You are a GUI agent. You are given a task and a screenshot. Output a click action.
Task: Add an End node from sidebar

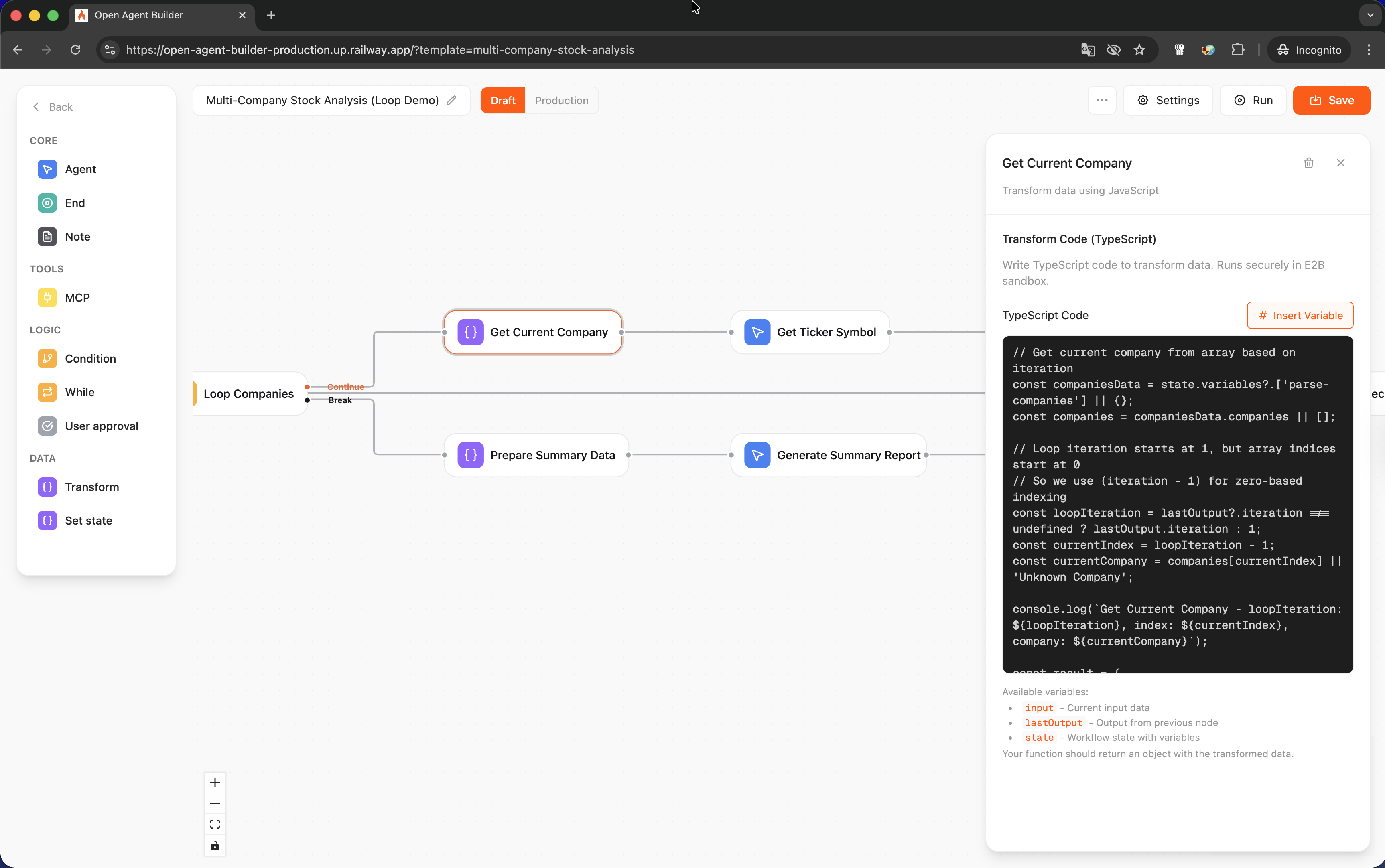75,203
